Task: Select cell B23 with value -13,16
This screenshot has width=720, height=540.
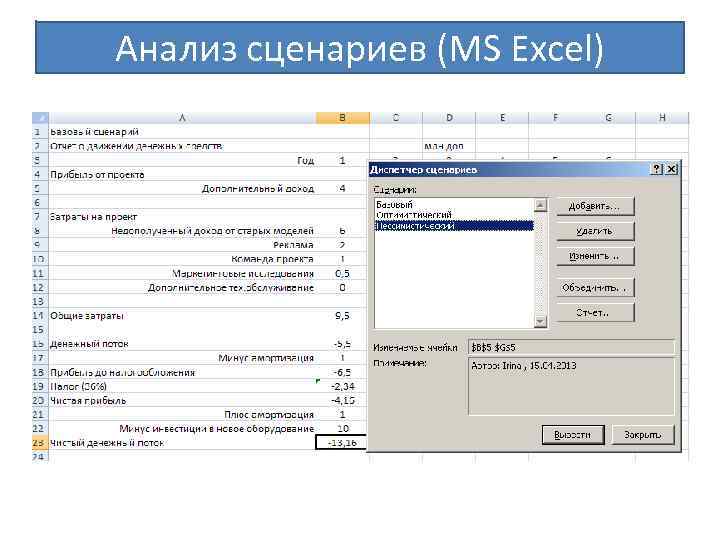Action: 343,443
